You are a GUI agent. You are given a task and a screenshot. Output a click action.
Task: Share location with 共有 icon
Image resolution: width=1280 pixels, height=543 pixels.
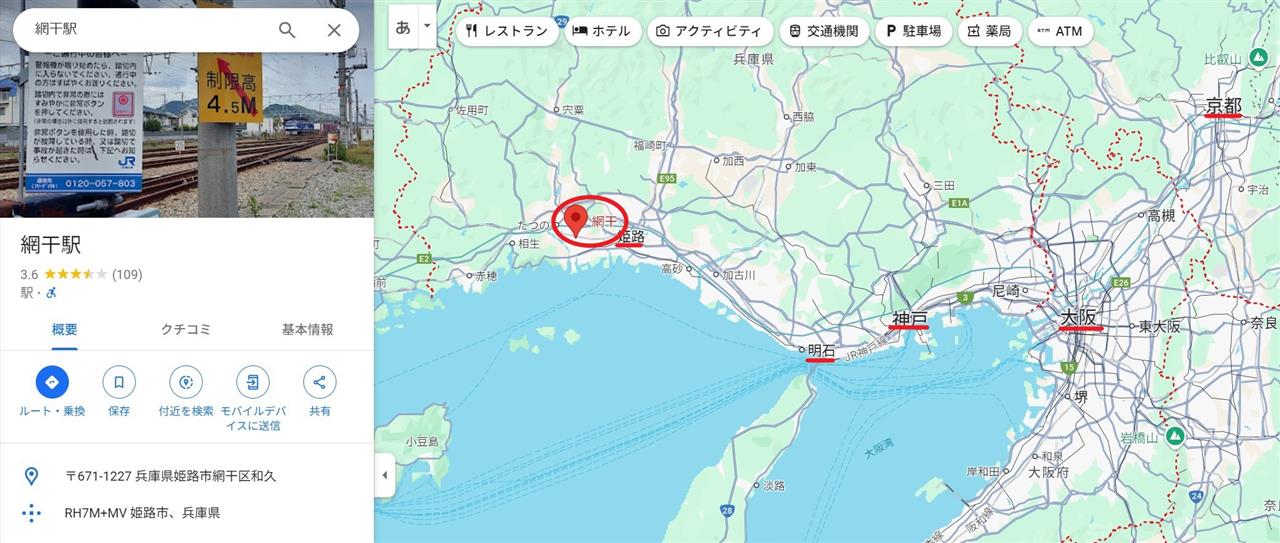tap(320, 382)
